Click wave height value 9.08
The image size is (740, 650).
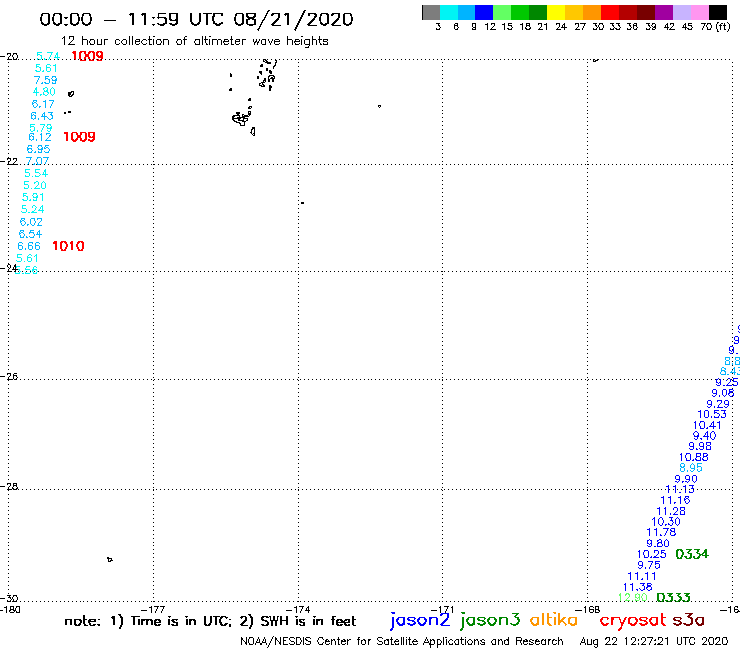pyautogui.click(x=723, y=393)
